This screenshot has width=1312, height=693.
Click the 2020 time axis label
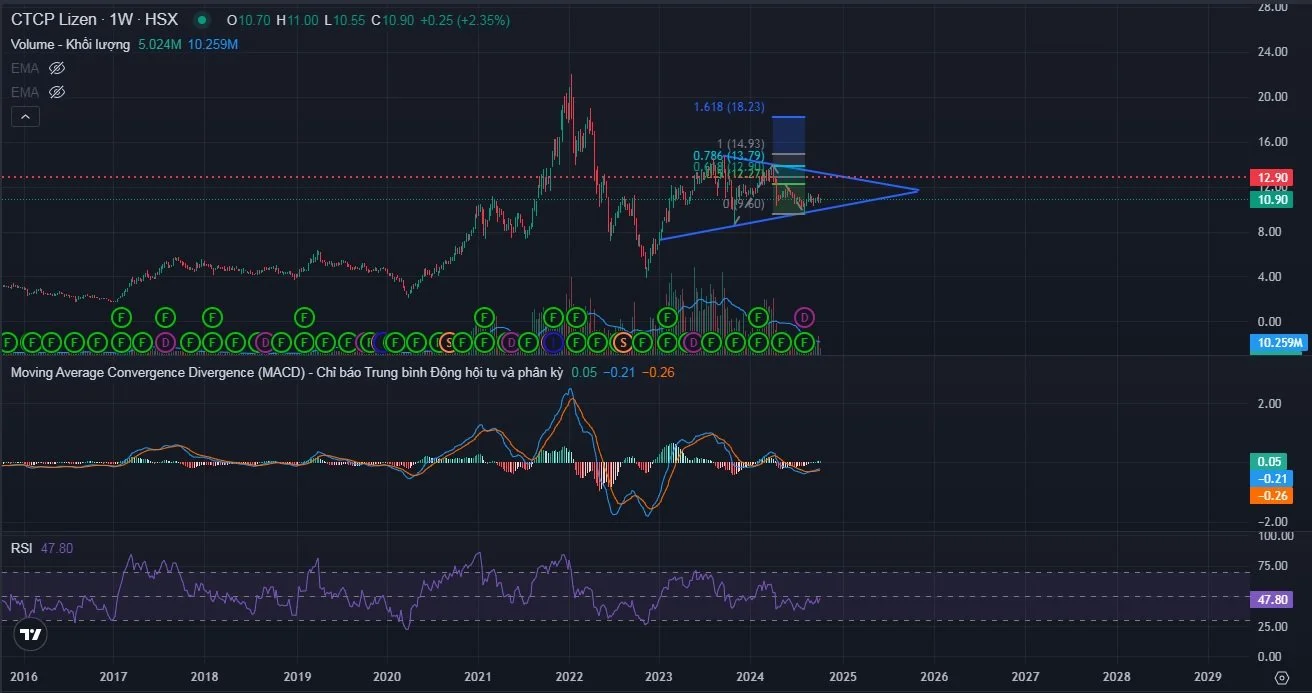pyautogui.click(x=387, y=677)
